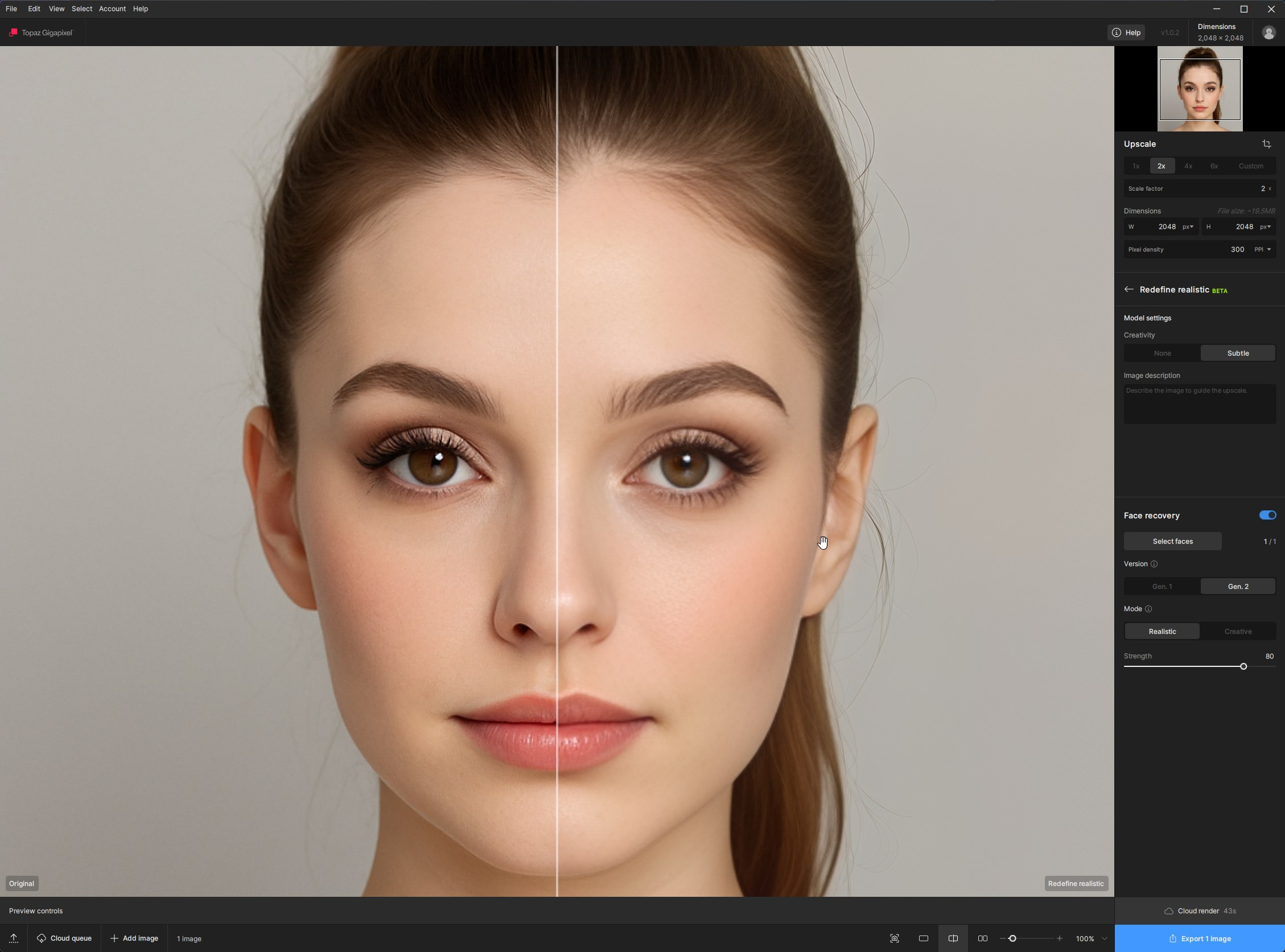Click the Strength slider handle
Image resolution: width=1285 pixels, height=952 pixels.
pyautogui.click(x=1243, y=667)
